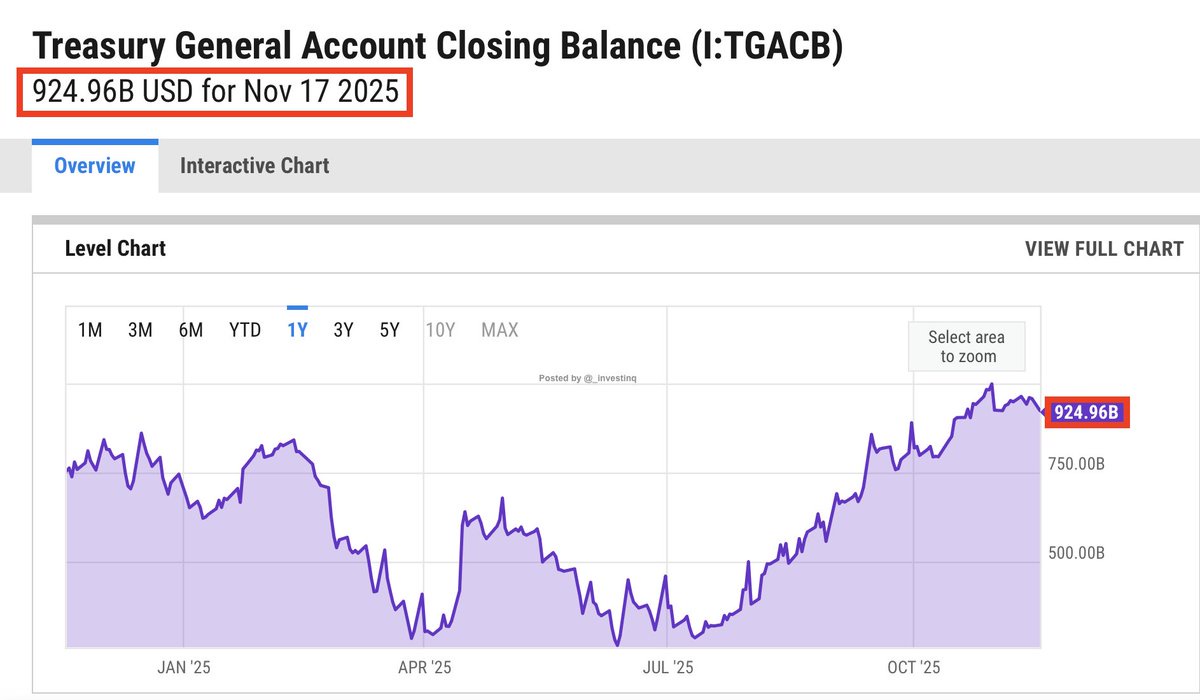The height and width of the screenshot is (700, 1200).
Task: Click the VIEW FULL CHART link
Action: coord(1104,249)
